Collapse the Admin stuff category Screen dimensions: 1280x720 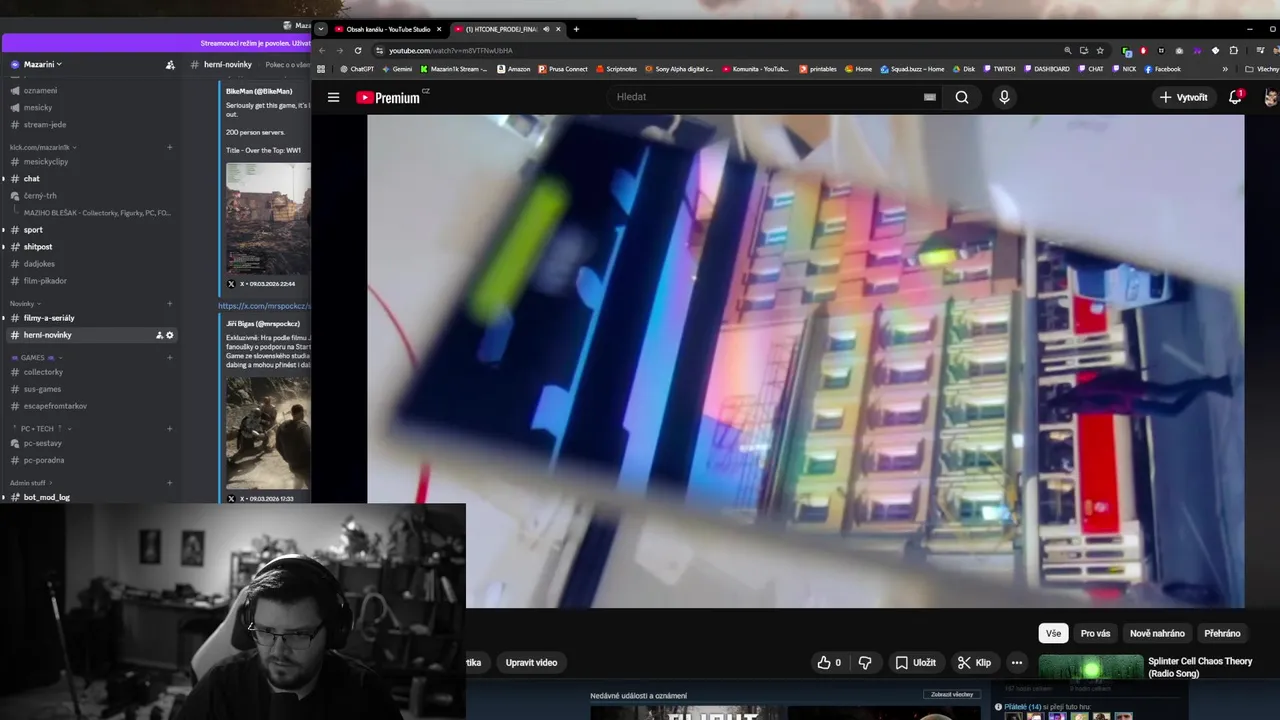click(x=32, y=482)
